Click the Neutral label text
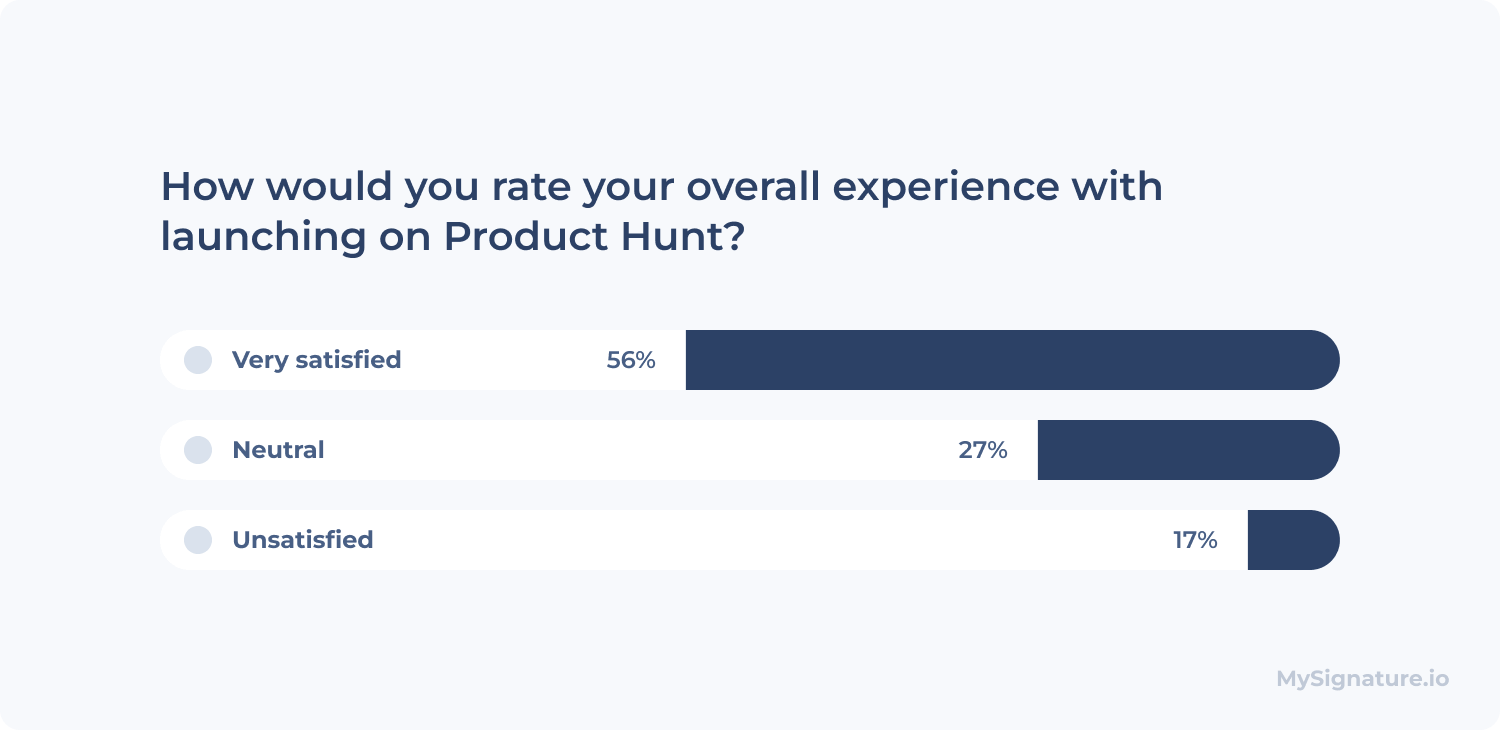Image resolution: width=1500 pixels, height=730 pixels. tap(278, 450)
